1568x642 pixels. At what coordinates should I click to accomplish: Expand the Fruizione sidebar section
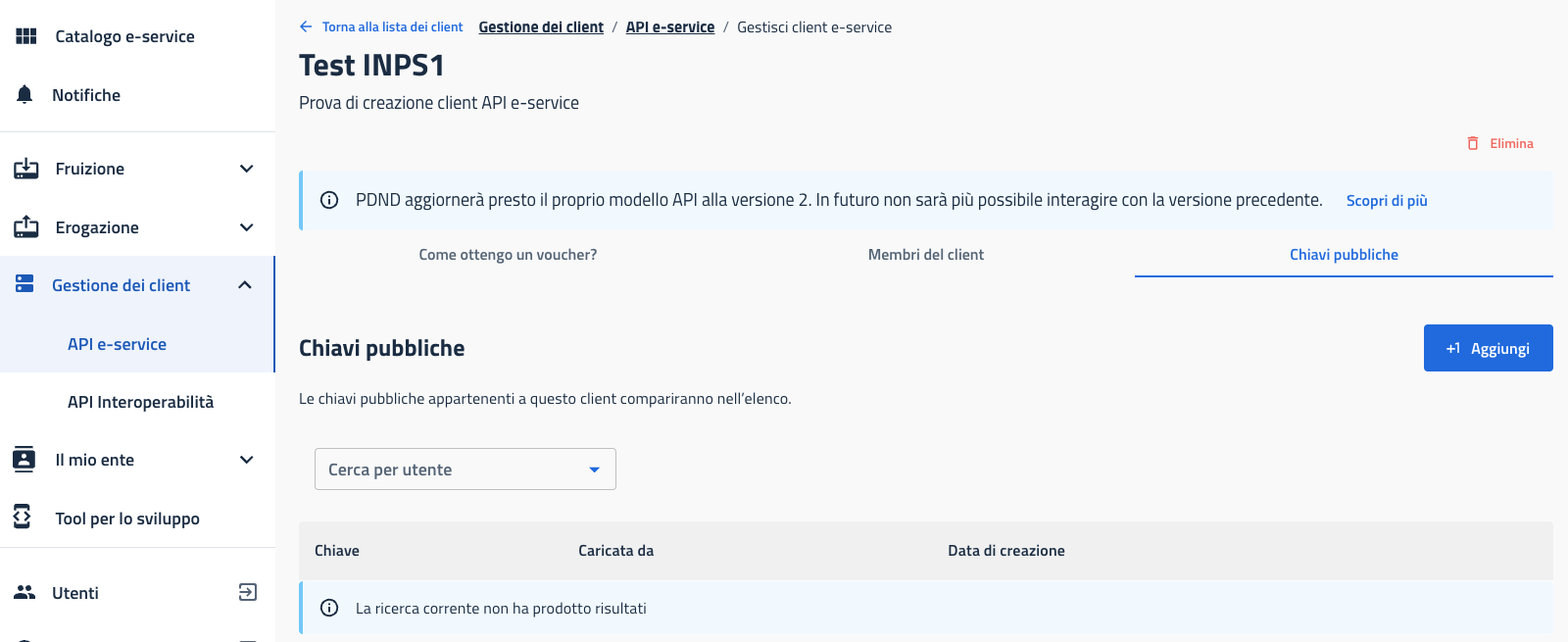coord(247,169)
